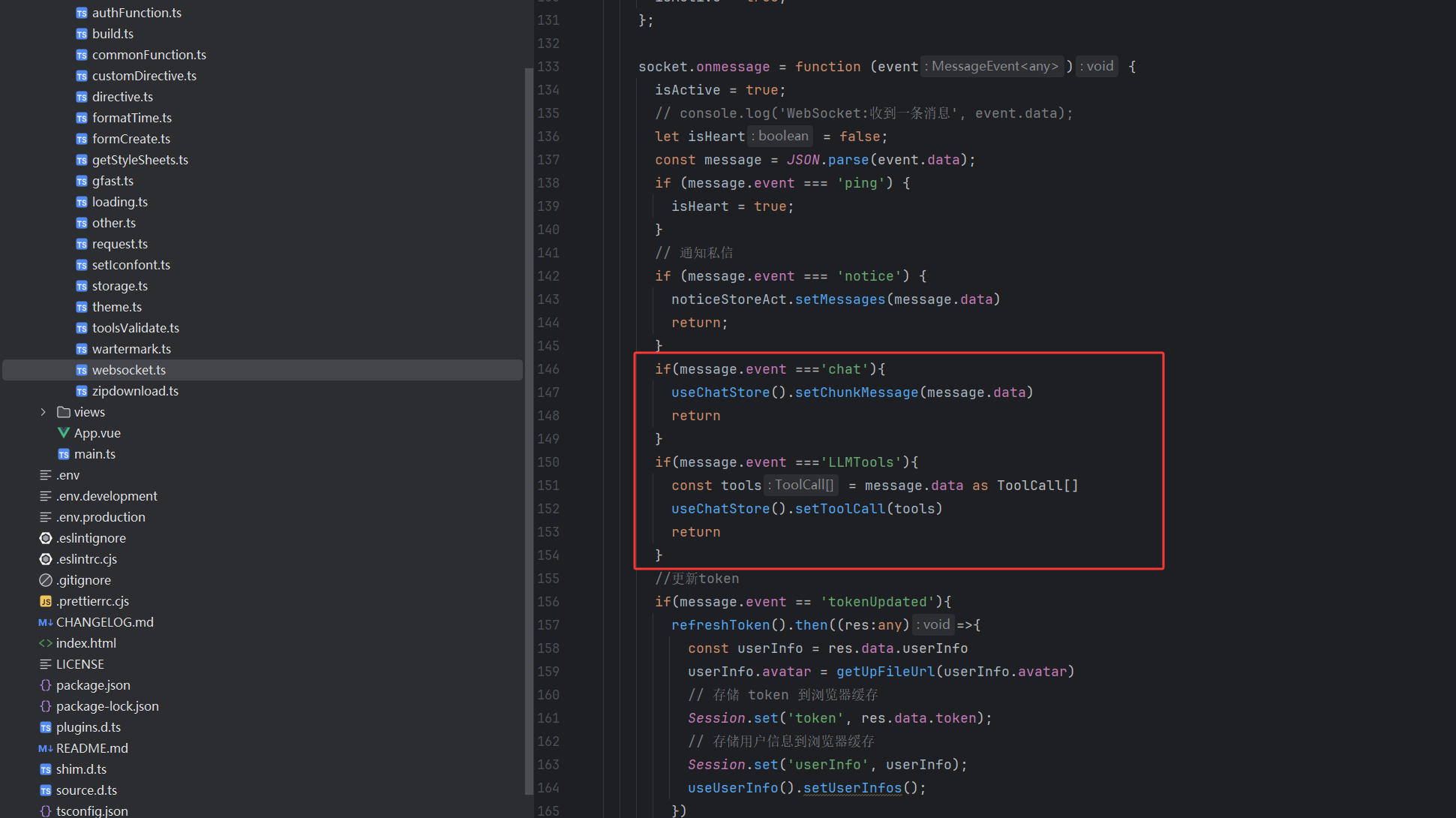Open the App.vue file icon
Viewport: 1456px width, 818px height.
pos(64,433)
